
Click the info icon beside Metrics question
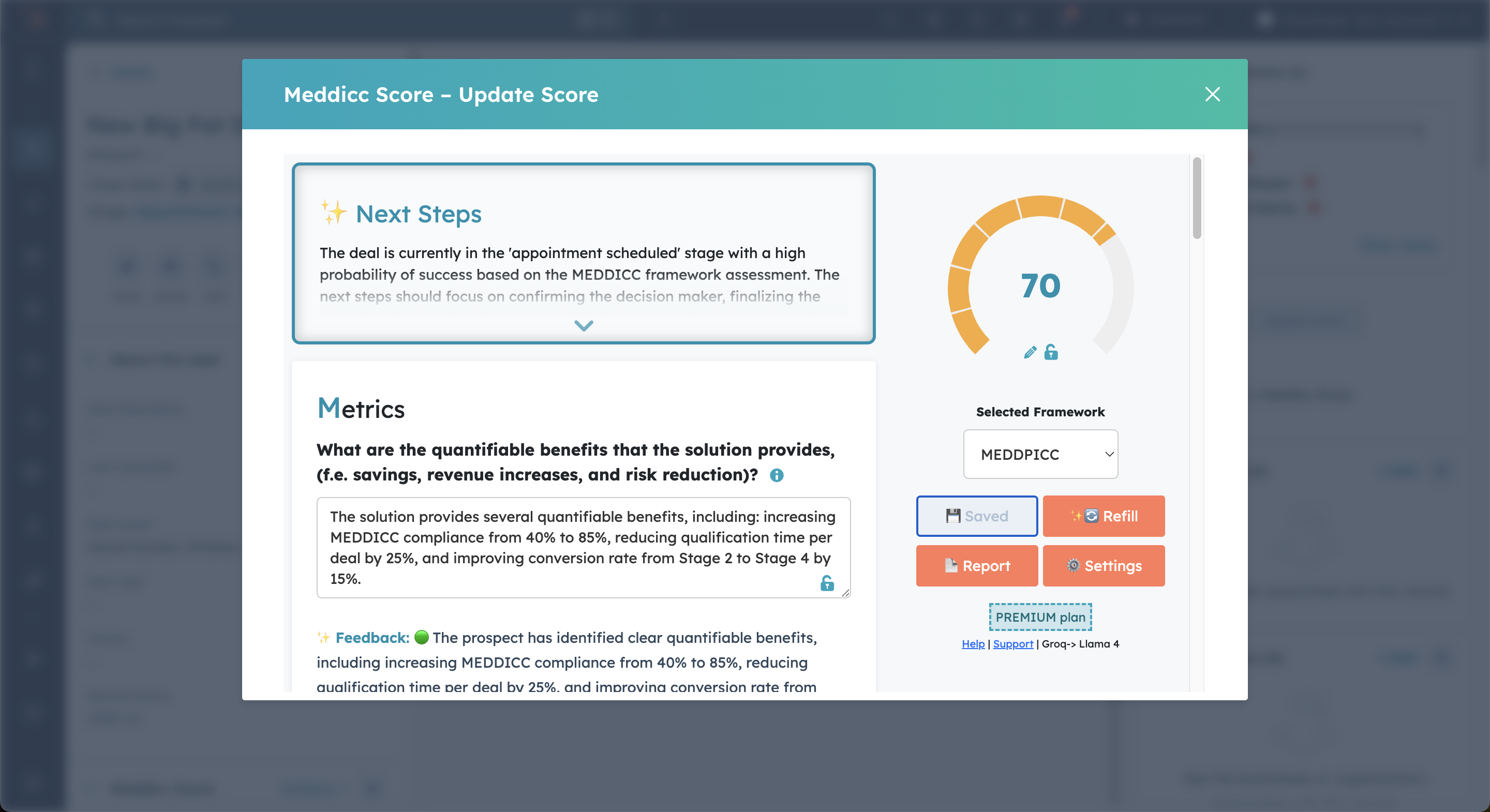[776, 475]
